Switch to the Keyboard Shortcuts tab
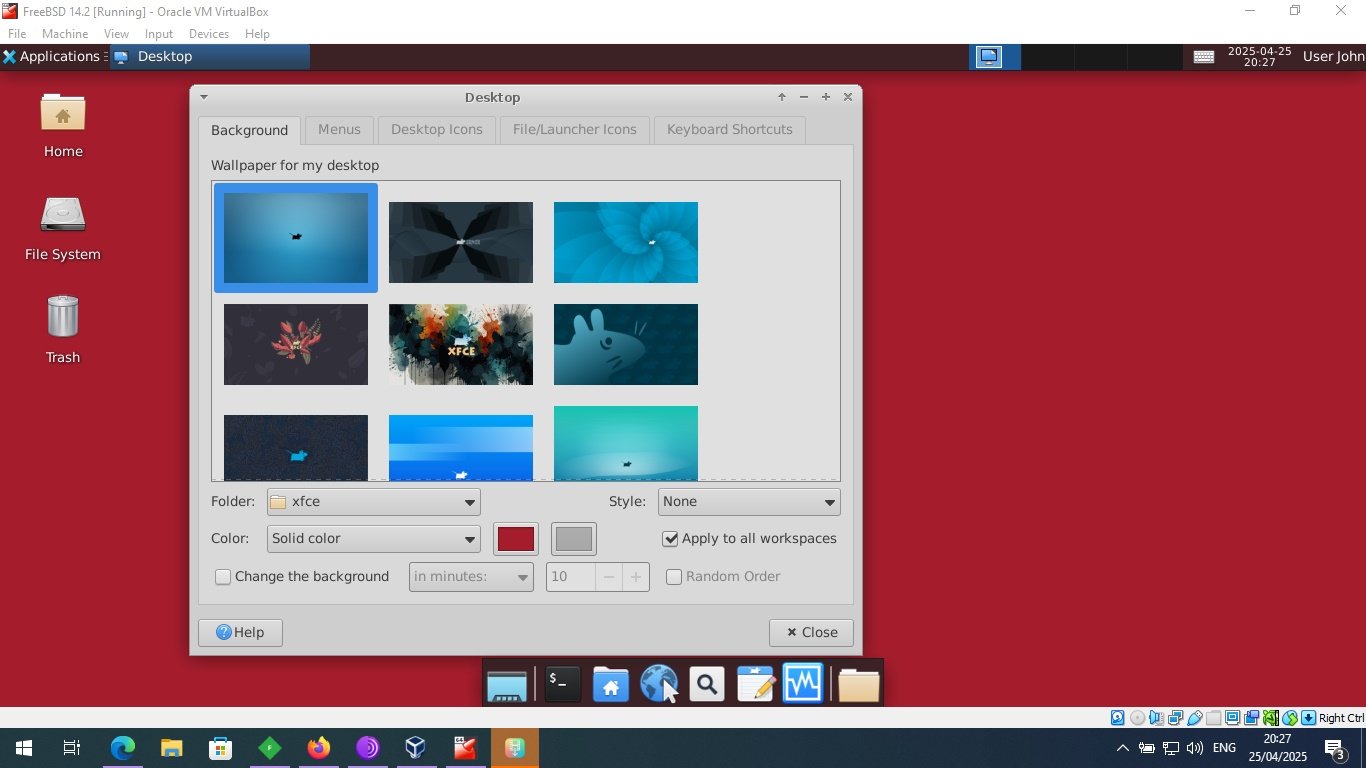This screenshot has width=1366, height=768. 729,130
